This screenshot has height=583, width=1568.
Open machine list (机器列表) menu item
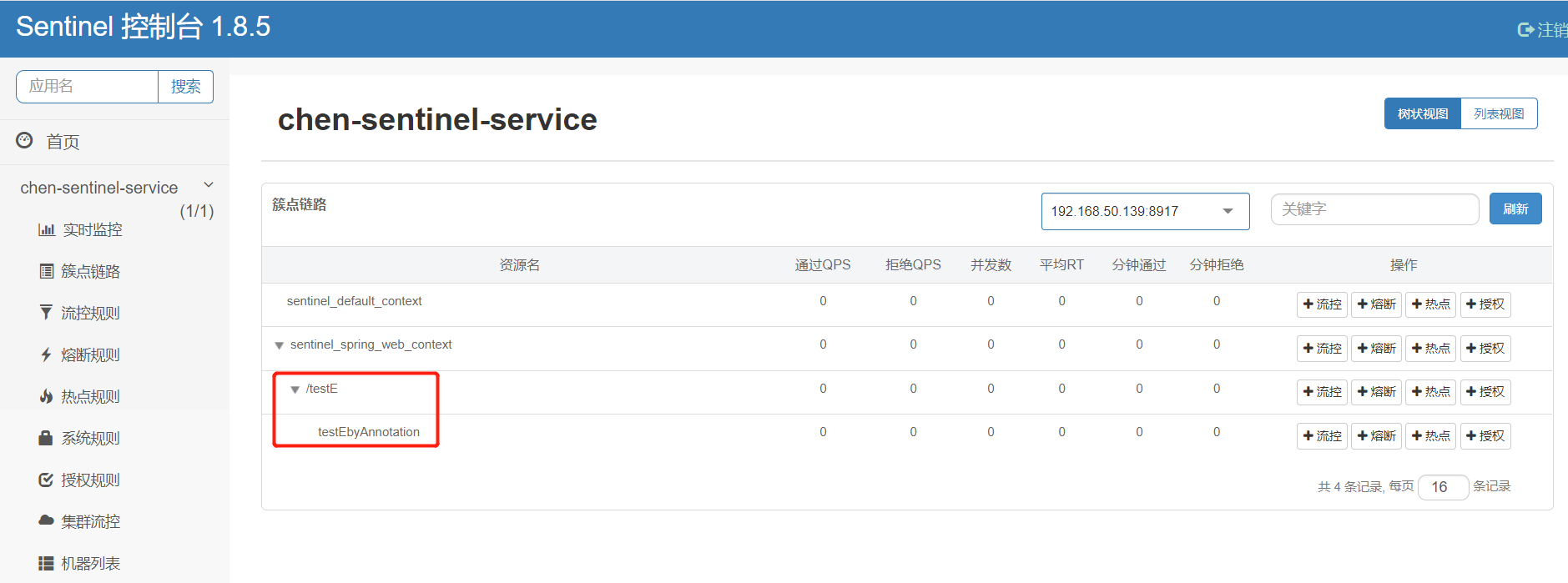90,563
